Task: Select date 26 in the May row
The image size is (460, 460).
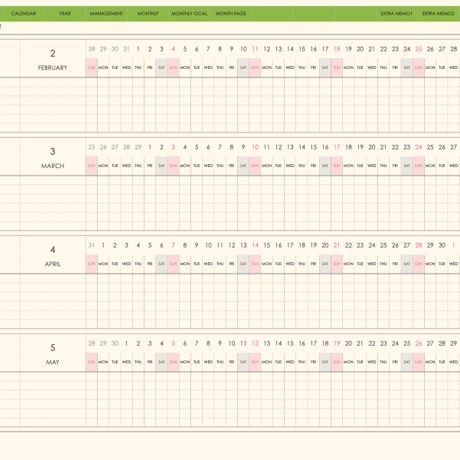Action: (x=419, y=343)
